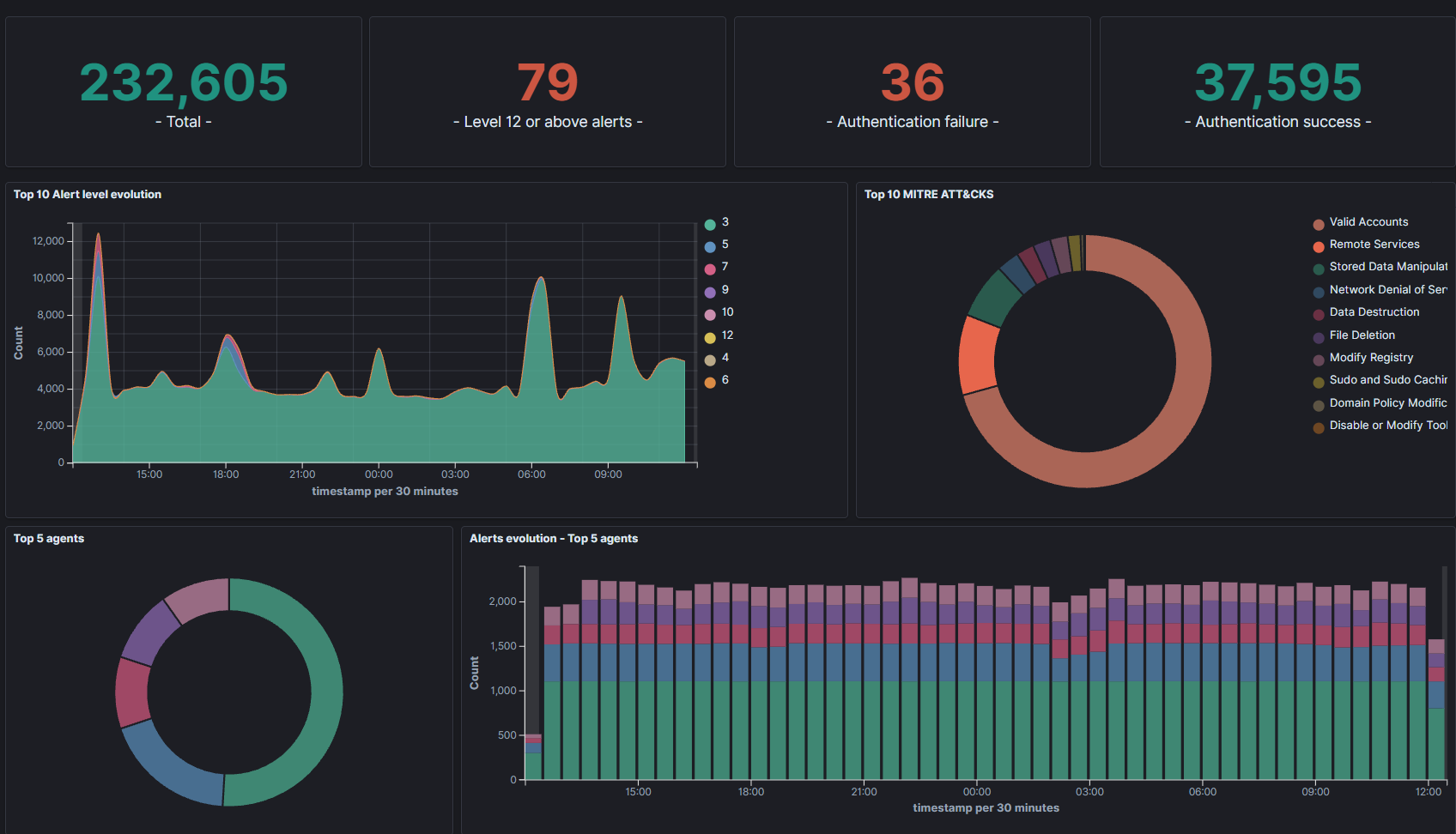Click the 79 high-level alerts metric value

(x=548, y=82)
